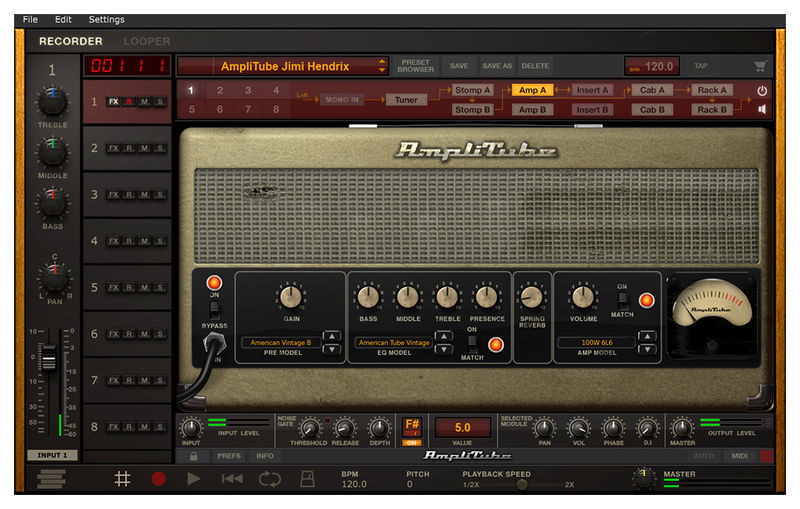
Task: Click the speaker icon in signal chain
Action: click(762, 109)
